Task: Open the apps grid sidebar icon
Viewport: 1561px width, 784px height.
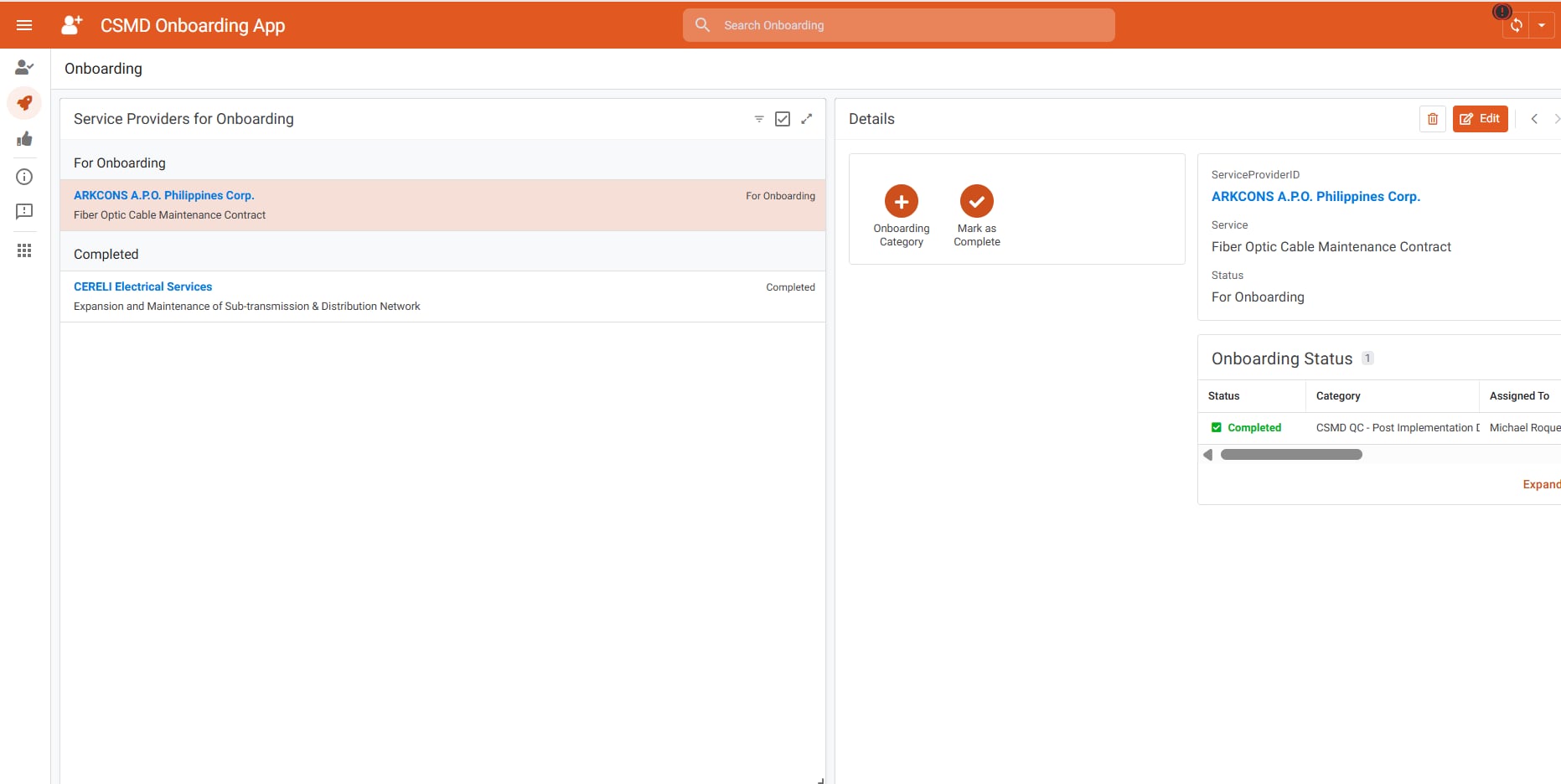Action: (x=24, y=250)
